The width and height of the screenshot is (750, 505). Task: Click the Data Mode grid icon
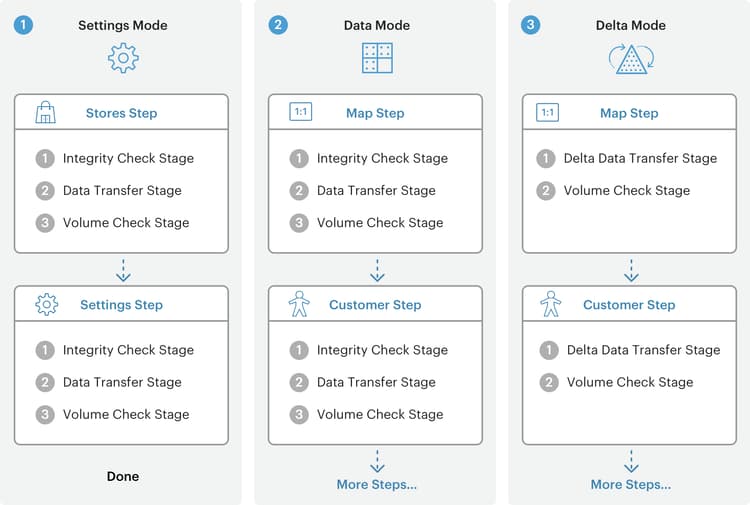377,59
